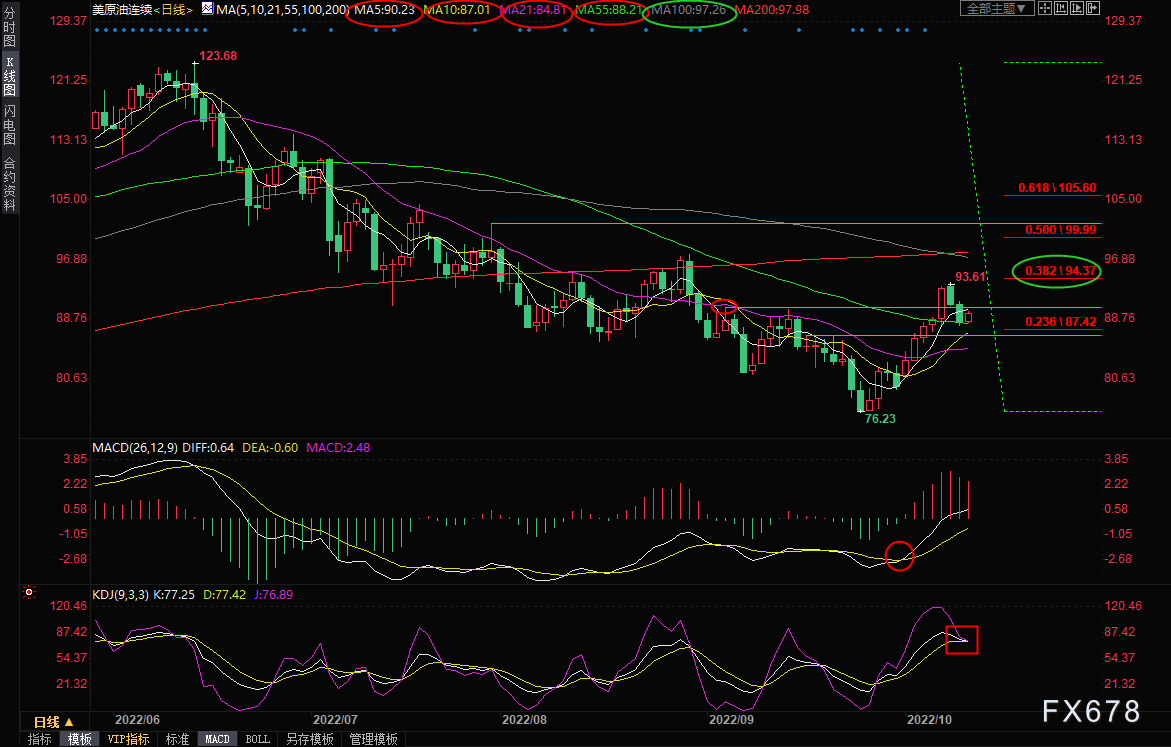Click the MA5:90.23 value
This screenshot has width=1171, height=747.
(x=385, y=10)
